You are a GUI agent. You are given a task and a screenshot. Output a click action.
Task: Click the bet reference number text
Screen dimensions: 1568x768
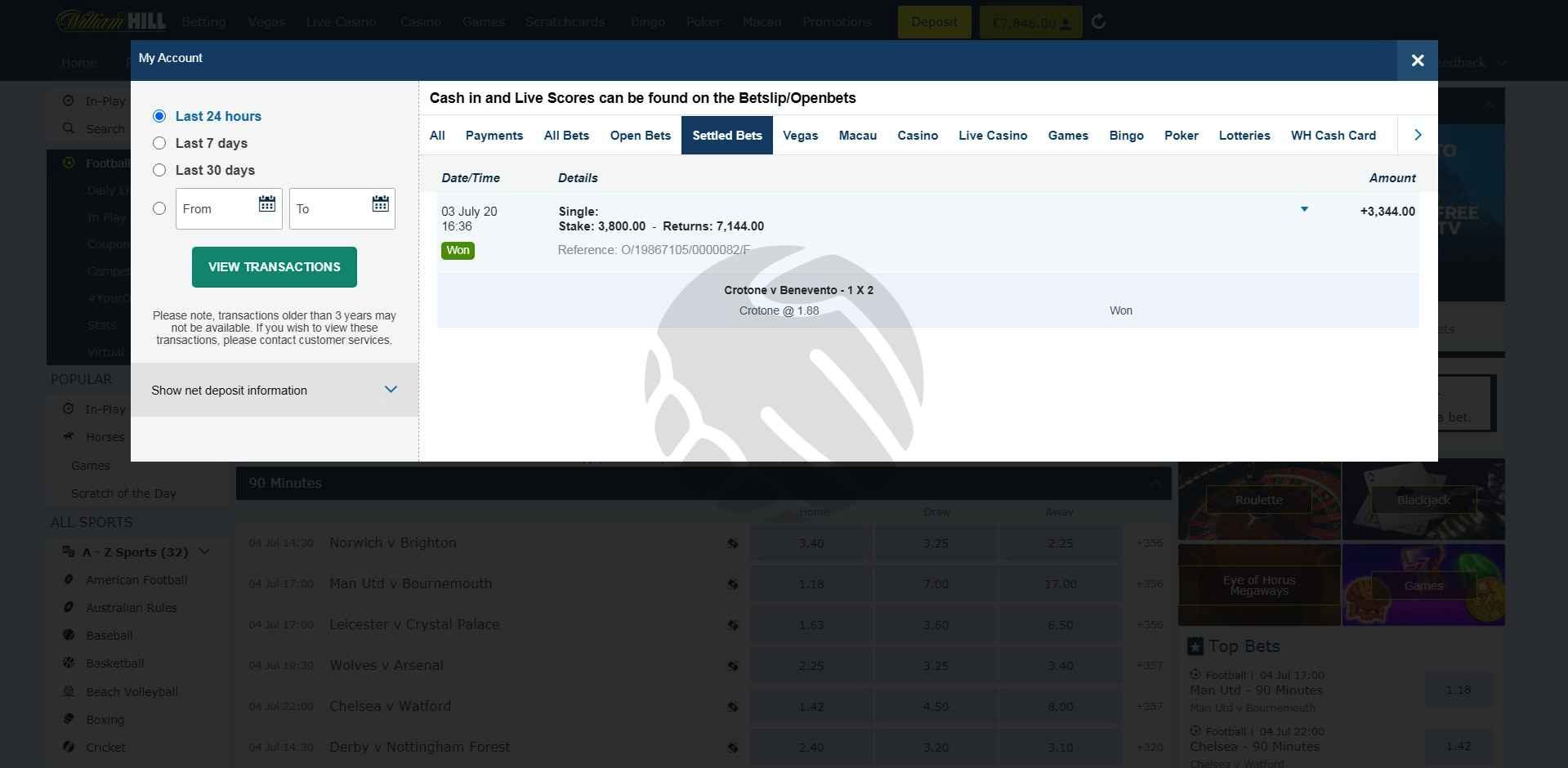click(x=654, y=250)
